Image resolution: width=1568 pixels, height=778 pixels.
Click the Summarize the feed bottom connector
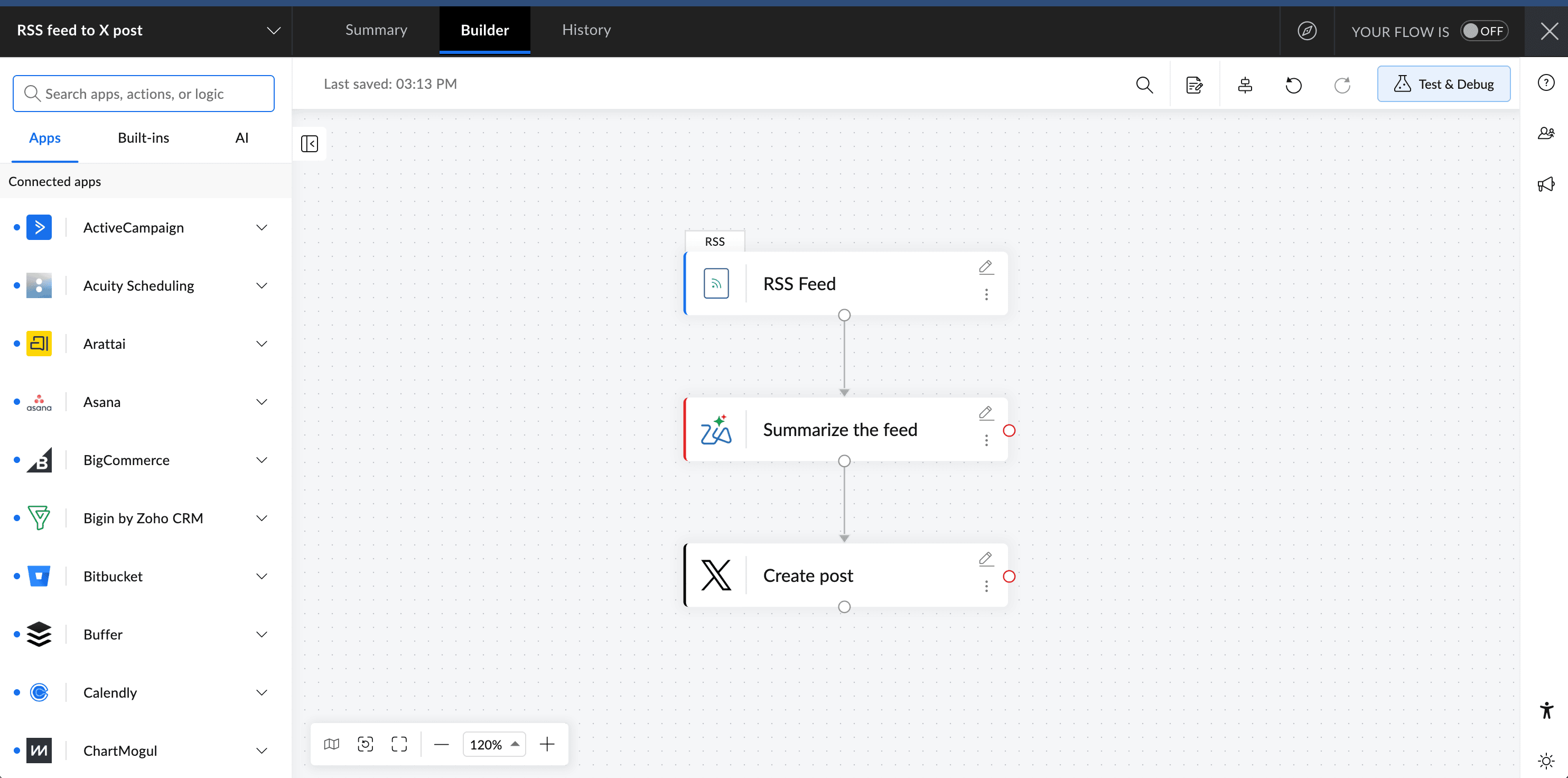844,461
